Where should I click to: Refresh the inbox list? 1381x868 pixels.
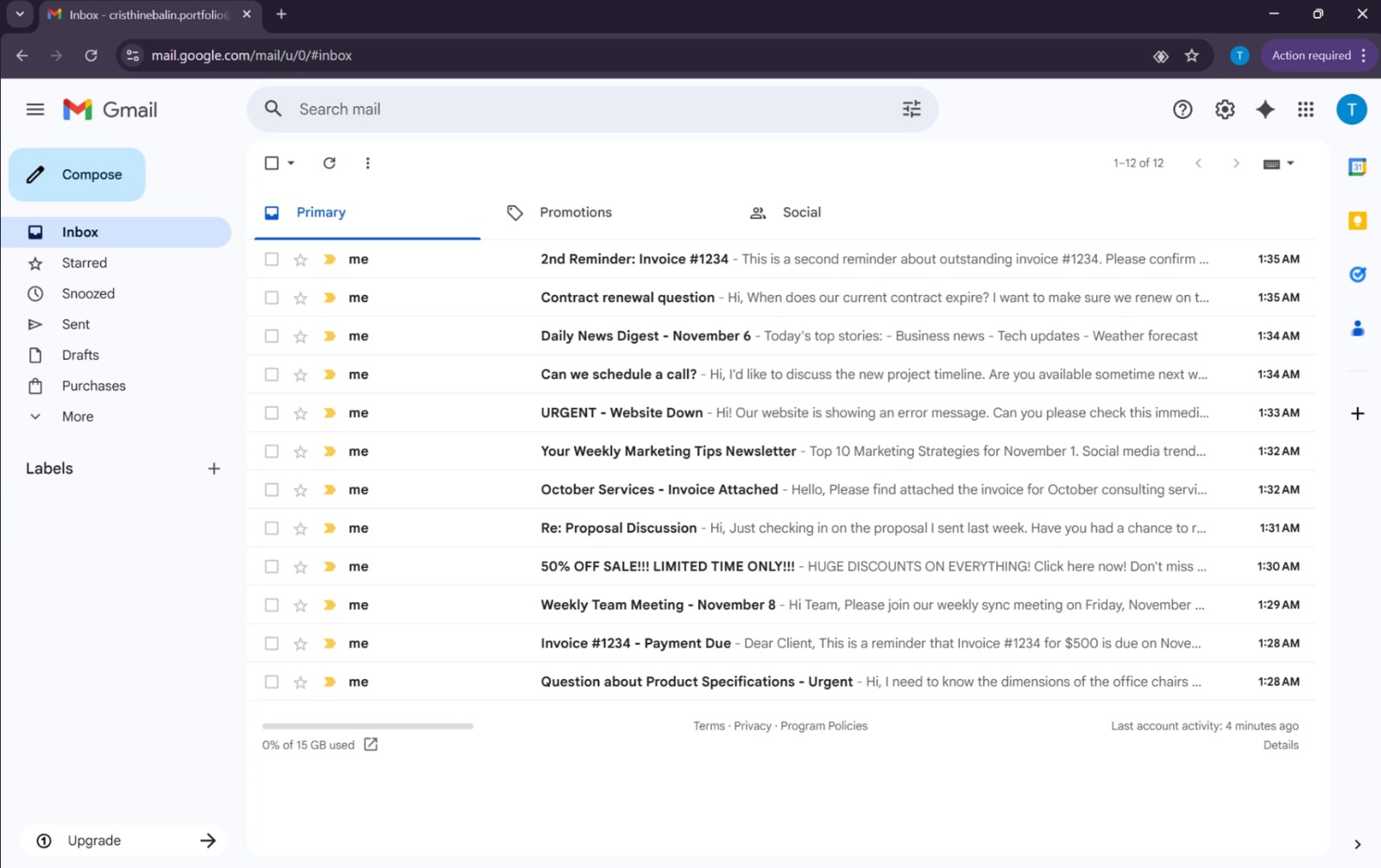pos(329,163)
